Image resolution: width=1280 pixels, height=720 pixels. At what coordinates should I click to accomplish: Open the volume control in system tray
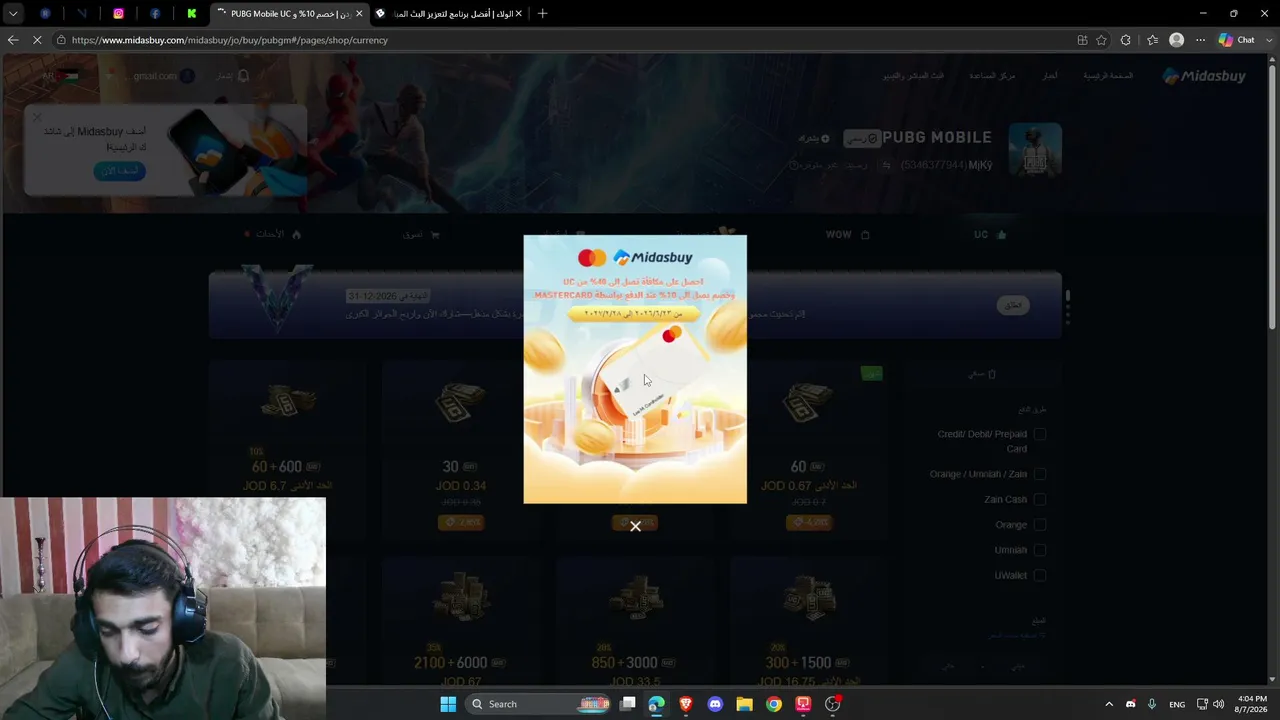1218,704
